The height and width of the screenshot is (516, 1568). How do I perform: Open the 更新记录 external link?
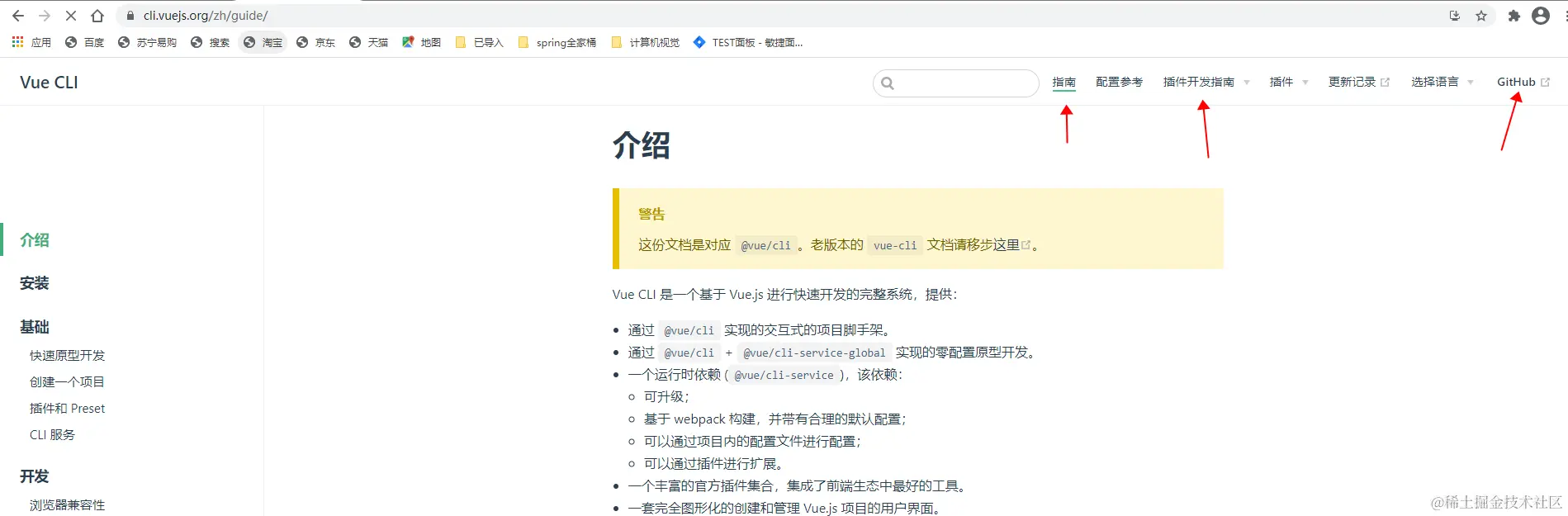point(1359,82)
